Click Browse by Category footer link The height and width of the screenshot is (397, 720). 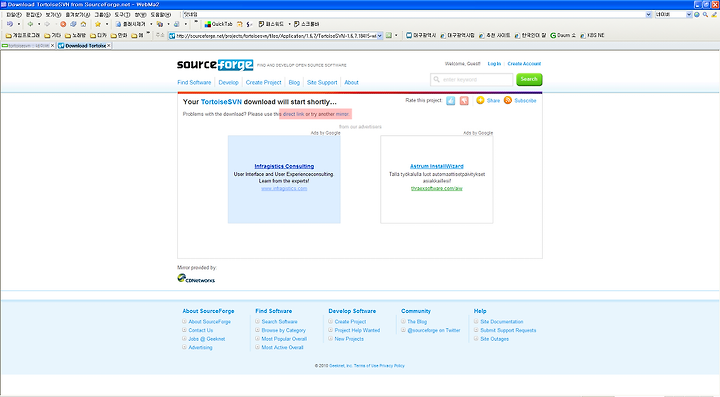coord(283,330)
